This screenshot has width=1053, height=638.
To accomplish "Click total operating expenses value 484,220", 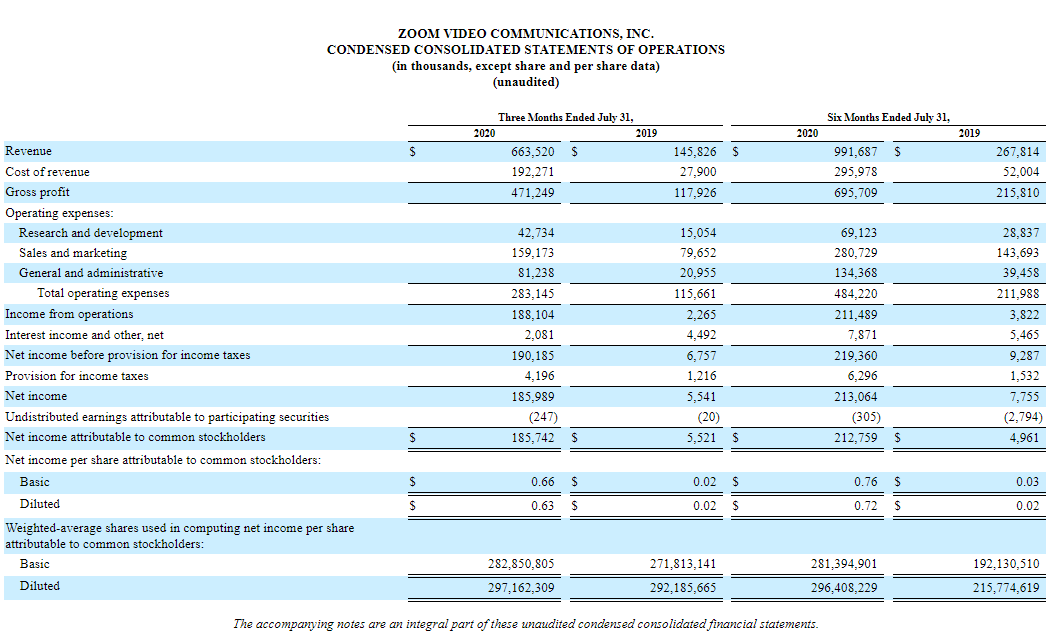I will click(x=856, y=294).
